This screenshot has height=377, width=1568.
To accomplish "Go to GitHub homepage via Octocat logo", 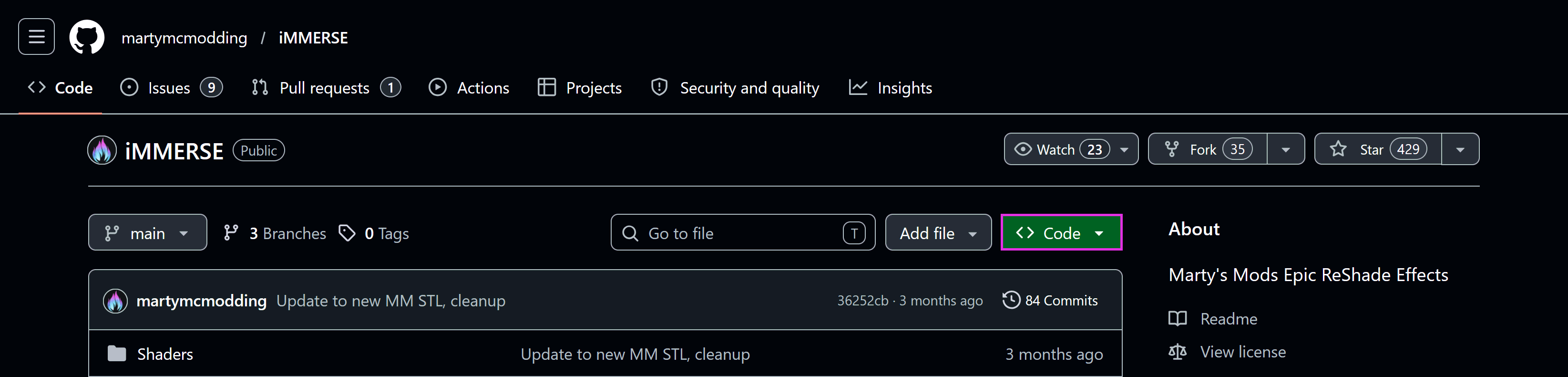I will (87, 37).
